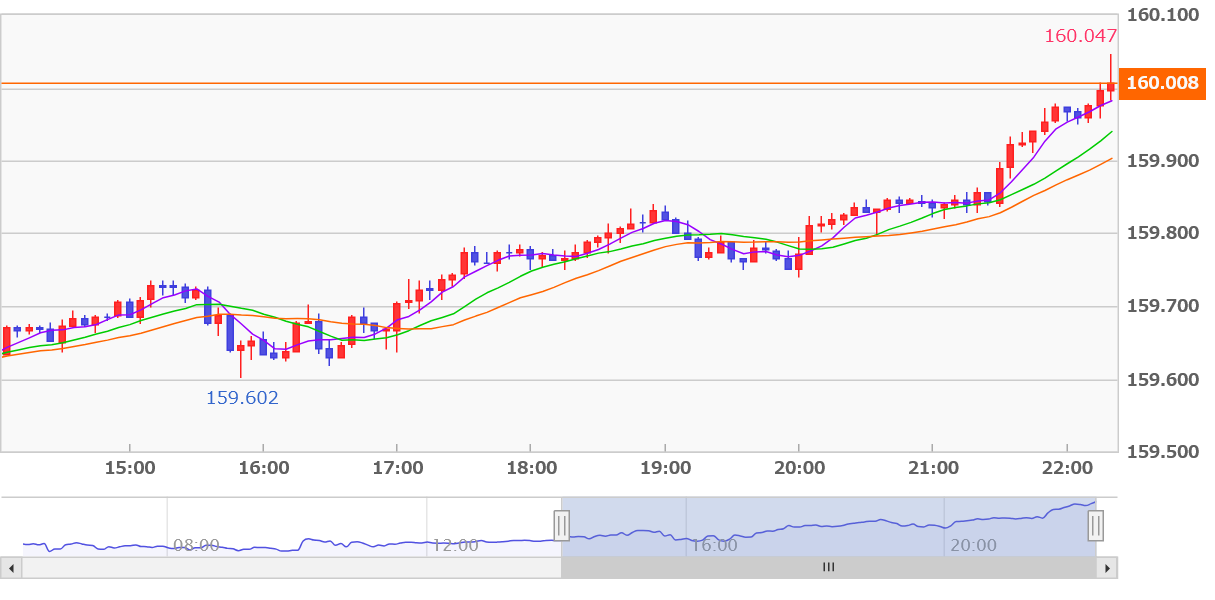Click the 160.047 high price annotation
Viewport: 1215px width, 600px height.
click(1080, 37)
